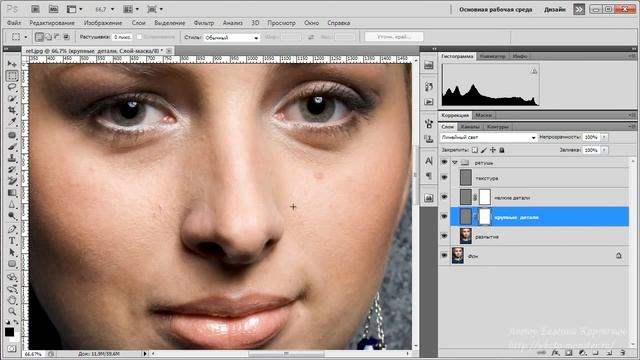Toggle lock all padlock in Layers panel
This screenshot has height=360, width=640.
pyautogui.click(x=502, y=150)
